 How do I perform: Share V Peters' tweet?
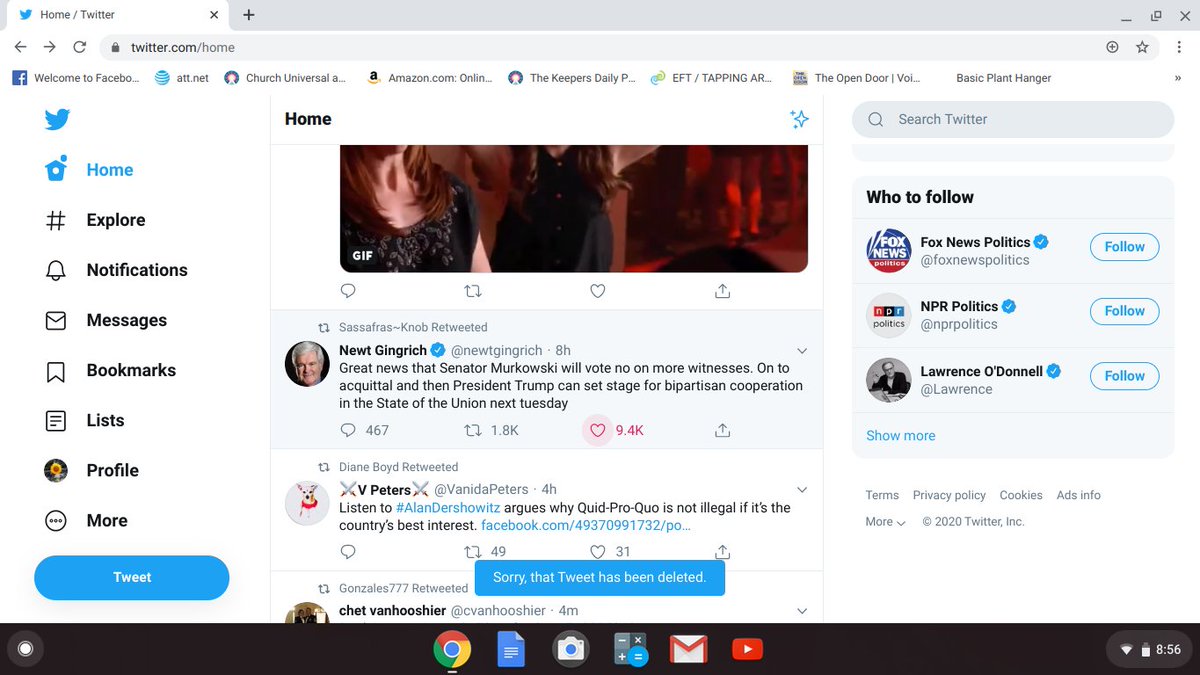tap(723, 552)
